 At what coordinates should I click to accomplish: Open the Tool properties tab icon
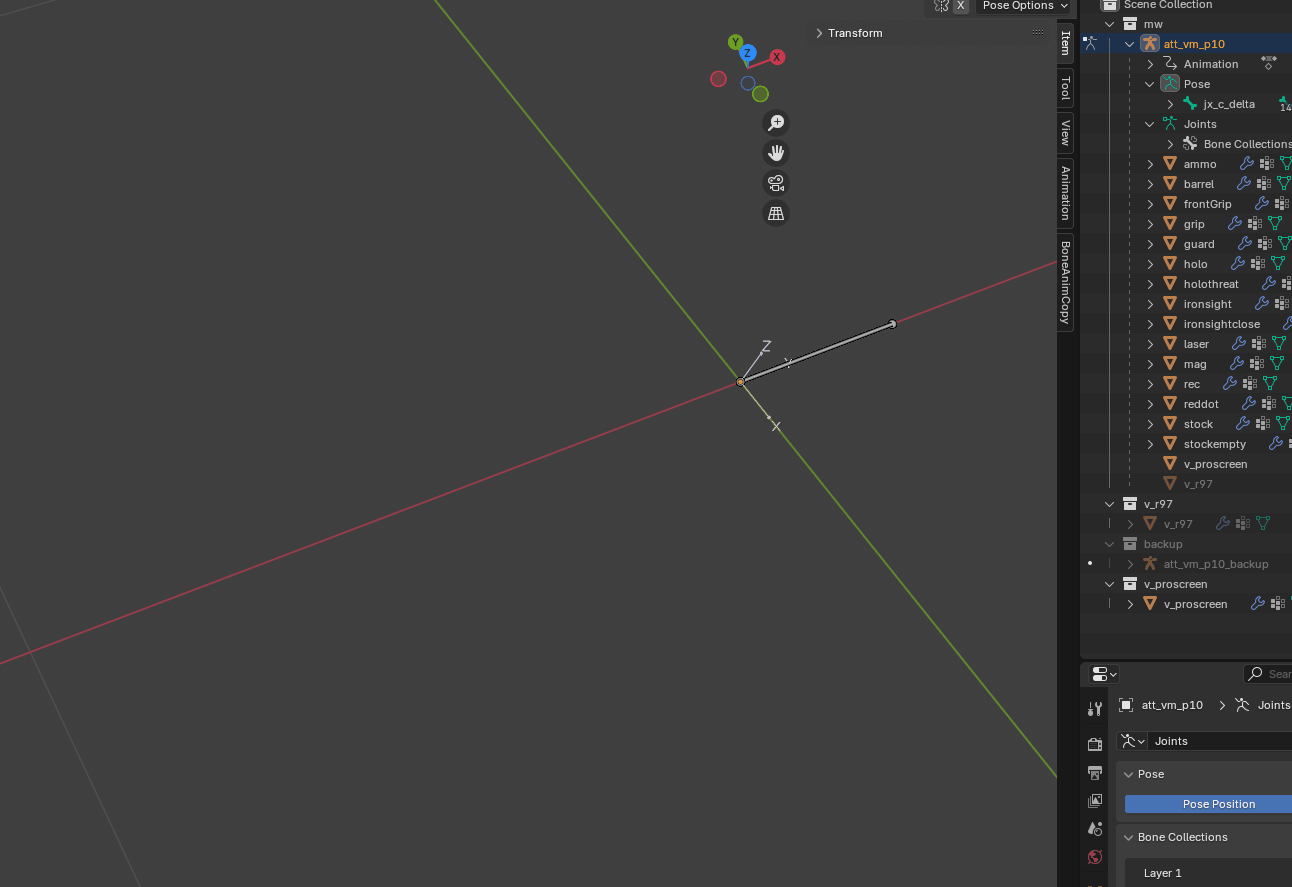[1095, 708]
